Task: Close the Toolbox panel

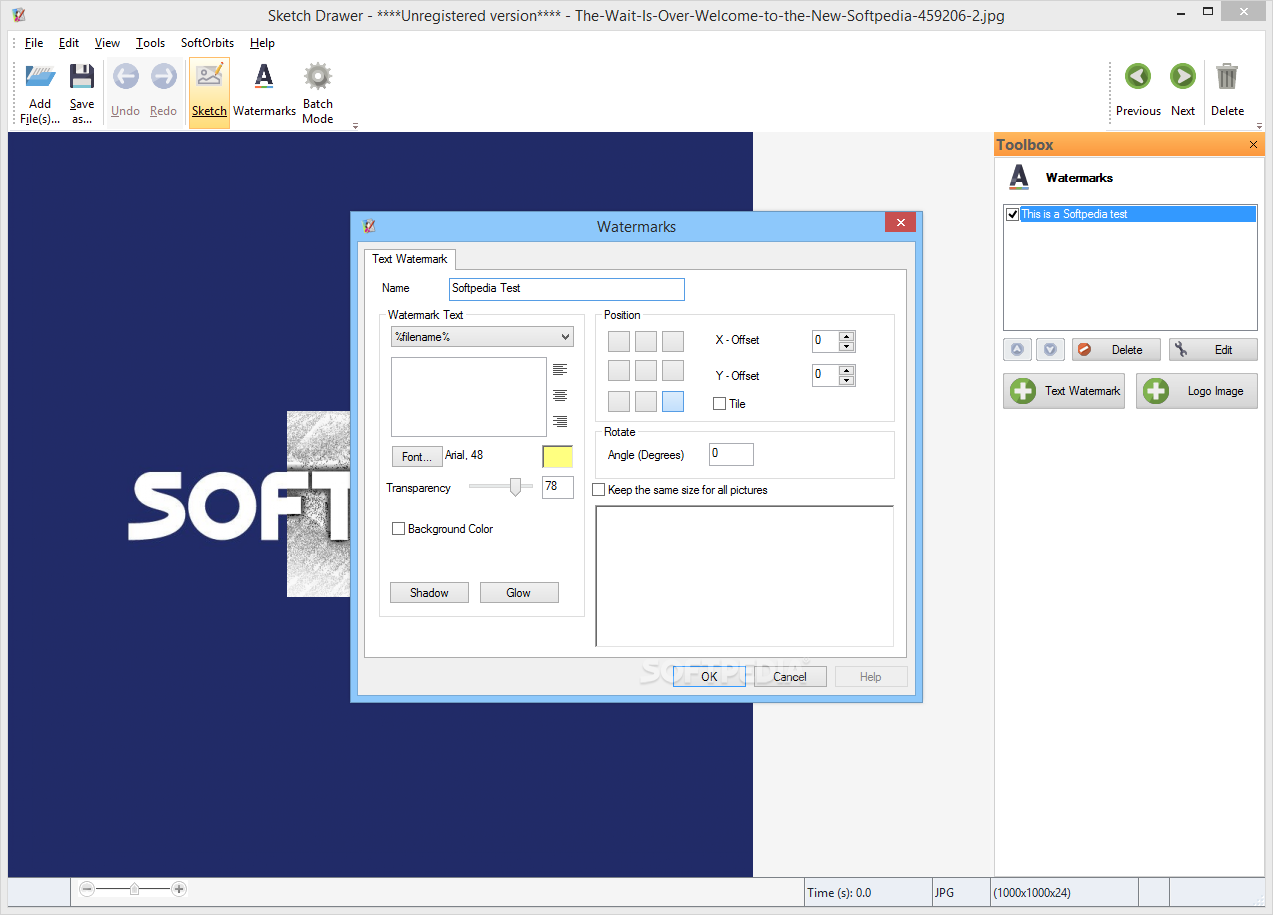Action: (x=1254, y=145)
